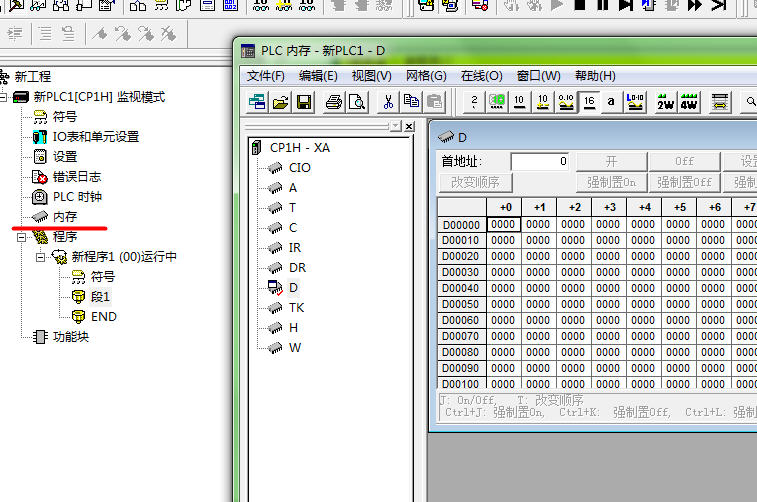Open the 在线(O) menu

pyautogui.click(x=480, y=75)
